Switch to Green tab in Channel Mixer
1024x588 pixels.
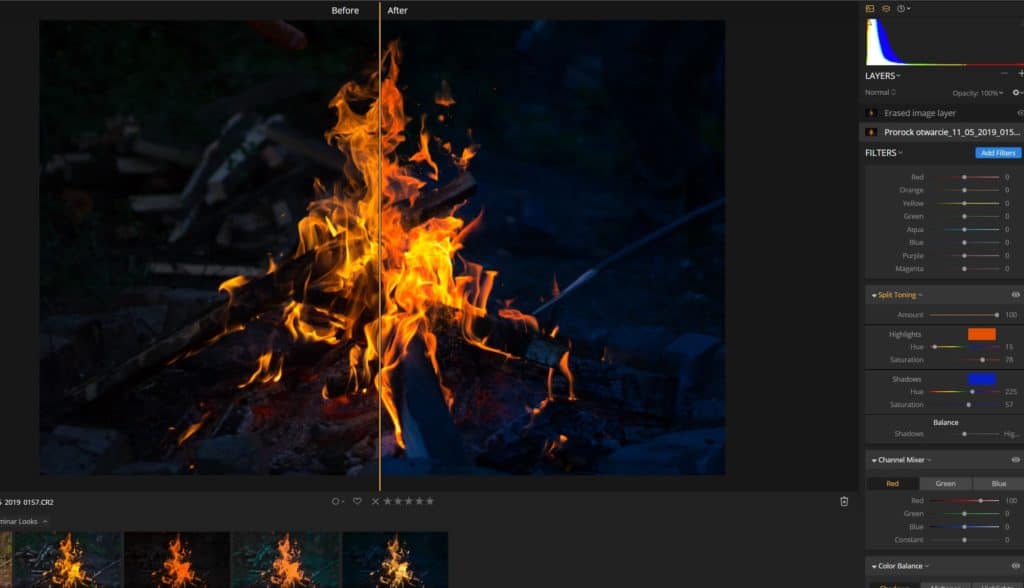pyautogui.click(x=945, y=484)
